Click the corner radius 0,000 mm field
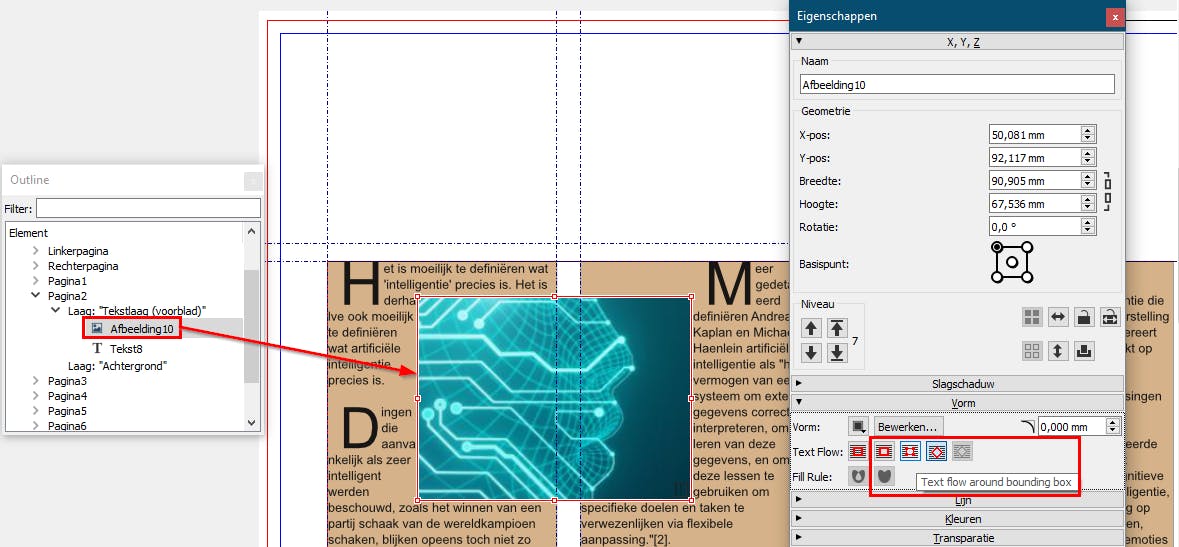 coord(1071,426)
